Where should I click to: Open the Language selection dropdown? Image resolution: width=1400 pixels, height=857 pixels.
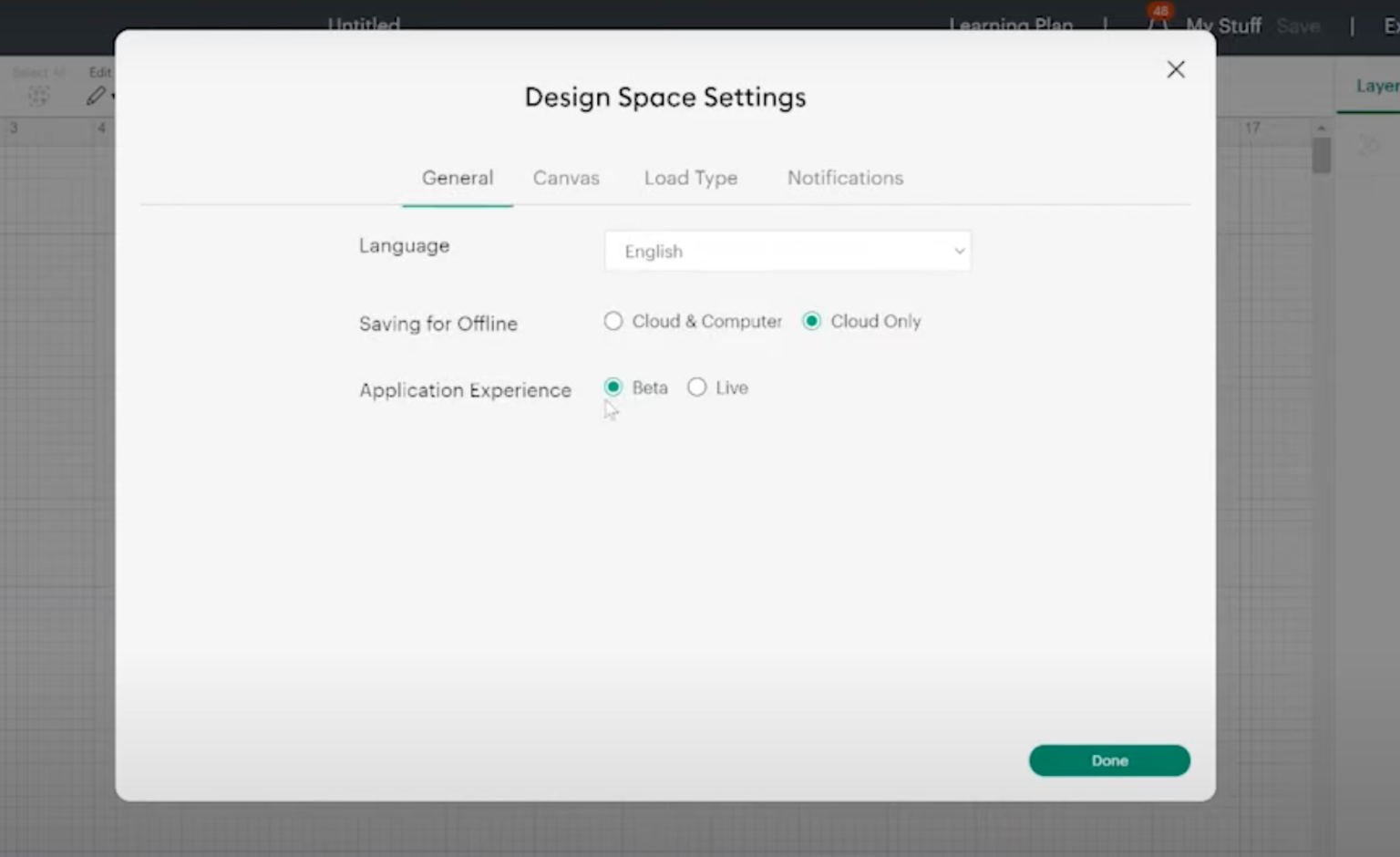point(787,251)
